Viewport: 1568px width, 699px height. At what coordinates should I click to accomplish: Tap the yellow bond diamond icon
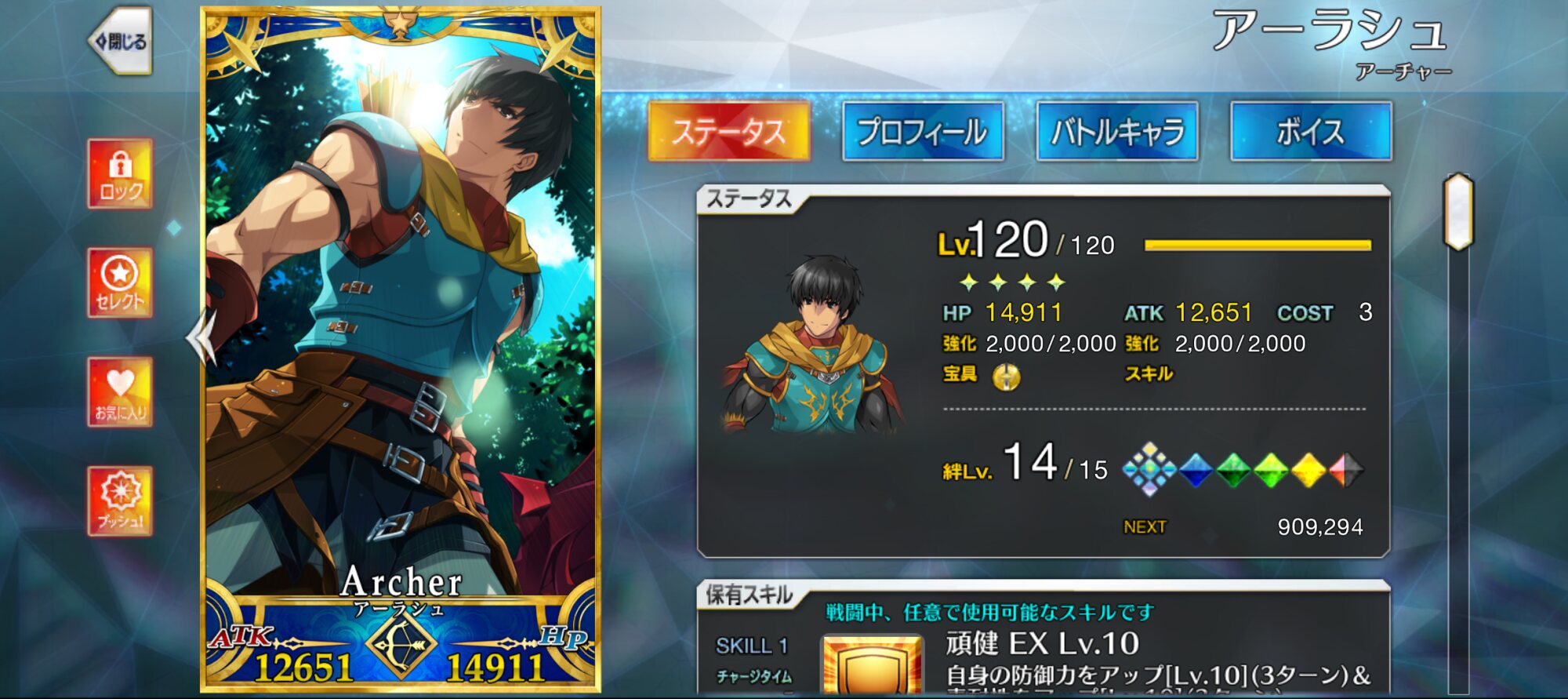click(1308, 470)
